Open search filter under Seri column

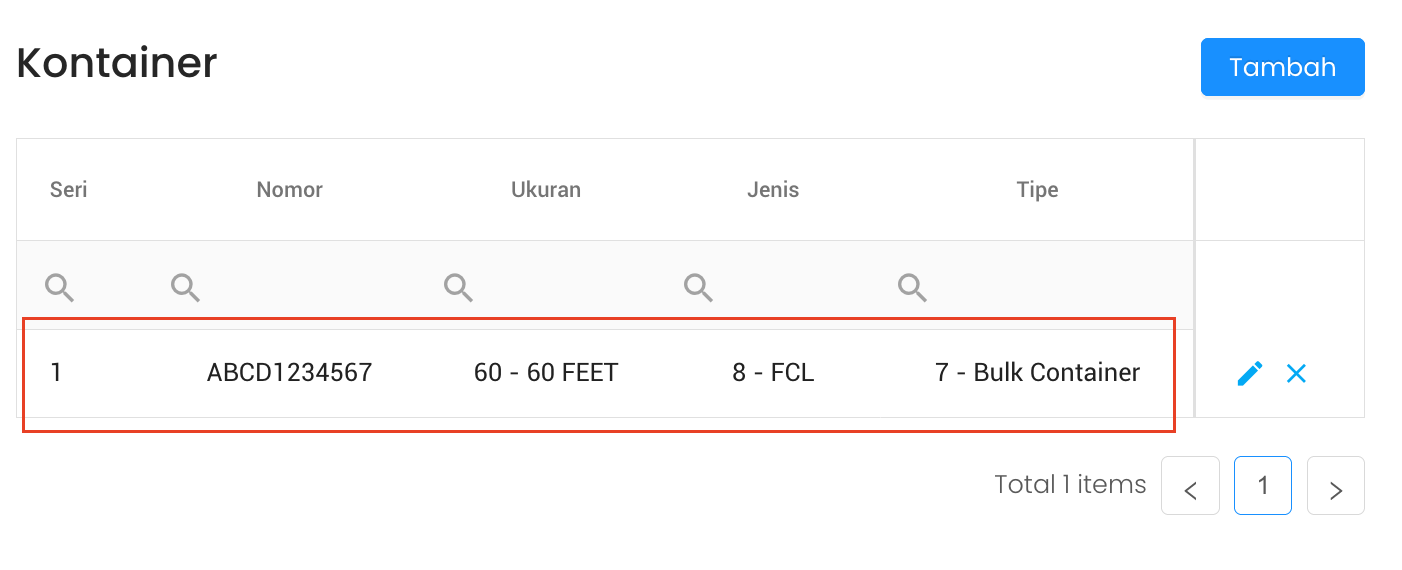[x=60, y=288]
